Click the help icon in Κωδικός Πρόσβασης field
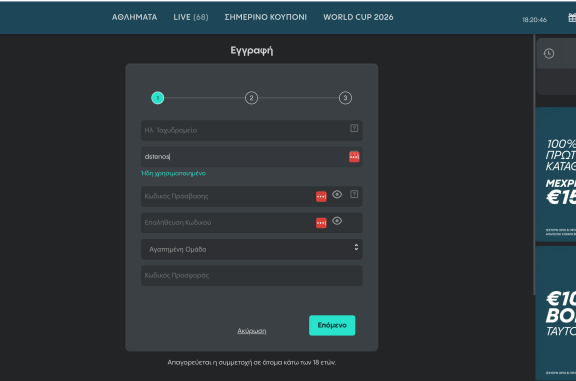 354,194
